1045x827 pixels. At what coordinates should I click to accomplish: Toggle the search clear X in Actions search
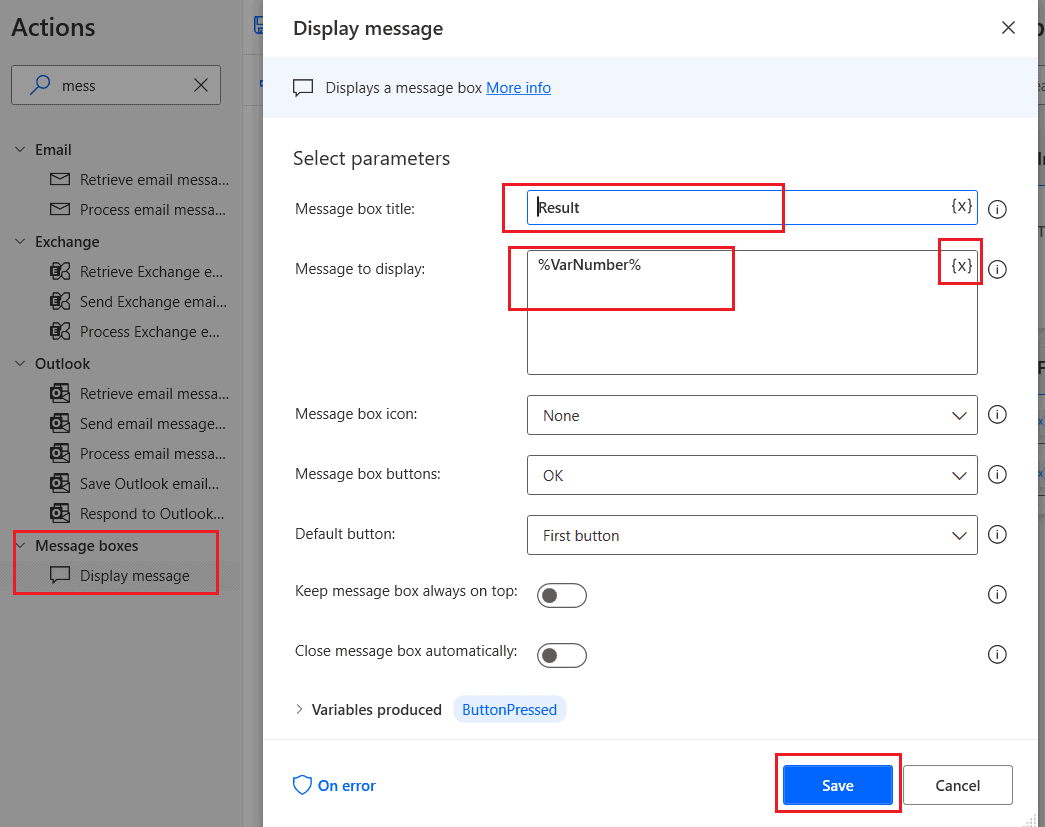[200, 85]
